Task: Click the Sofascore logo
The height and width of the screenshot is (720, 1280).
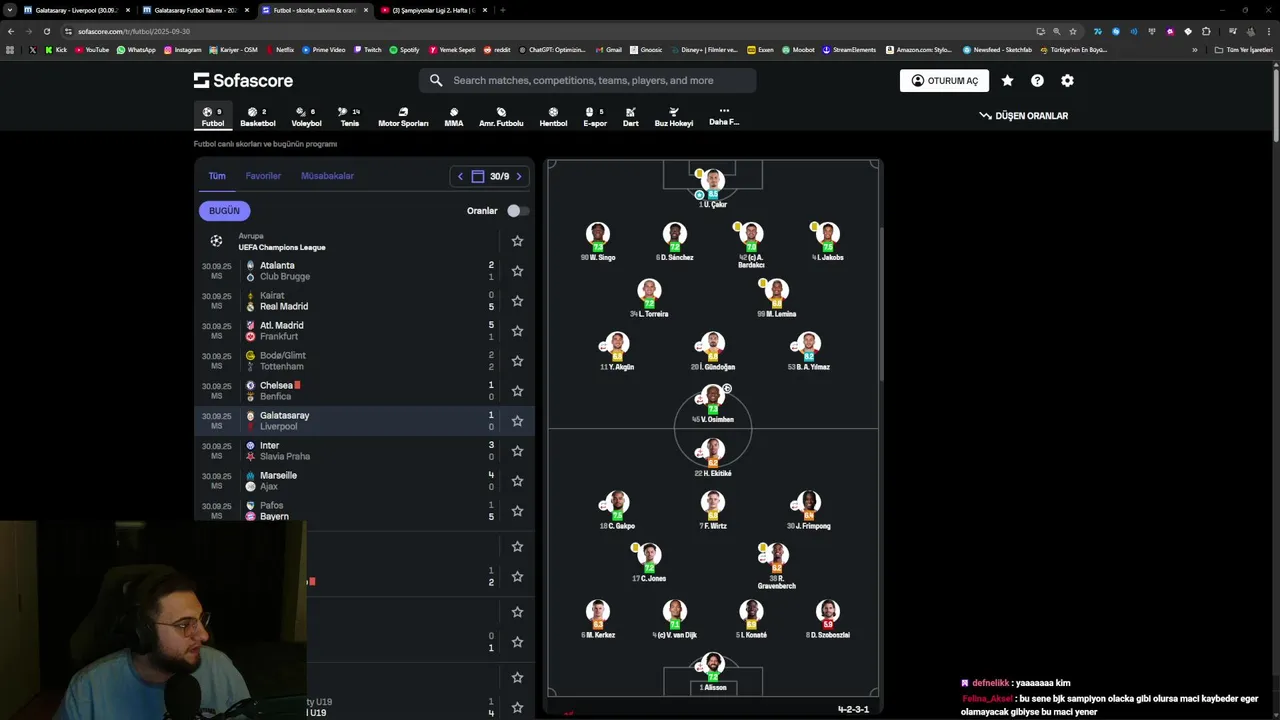Action: point(243,80)
